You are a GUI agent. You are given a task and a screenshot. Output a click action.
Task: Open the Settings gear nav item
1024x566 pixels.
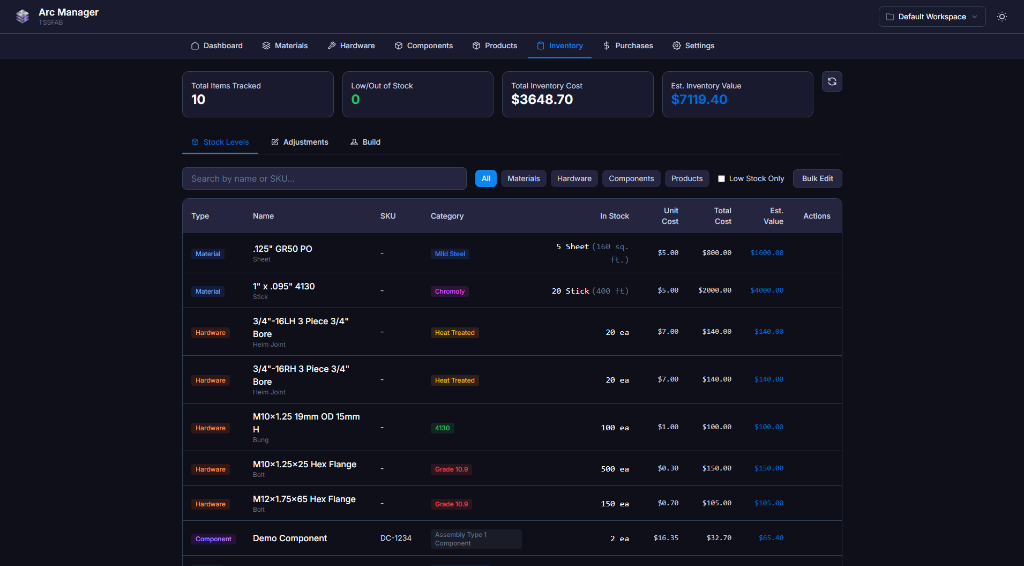(x=693, y=46)
